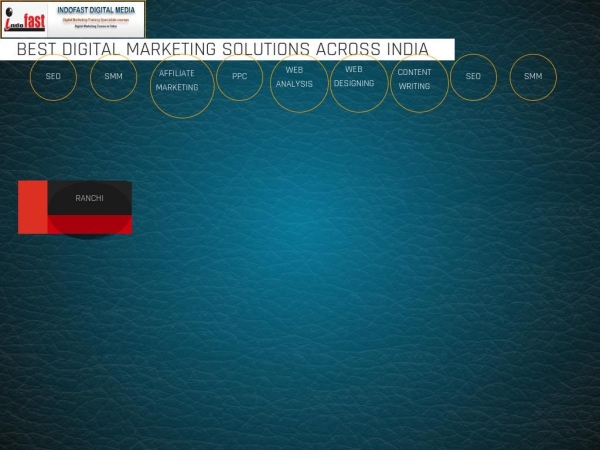Open the SMM circle next to Affiliate Marketing

click(x=113, y=77)
